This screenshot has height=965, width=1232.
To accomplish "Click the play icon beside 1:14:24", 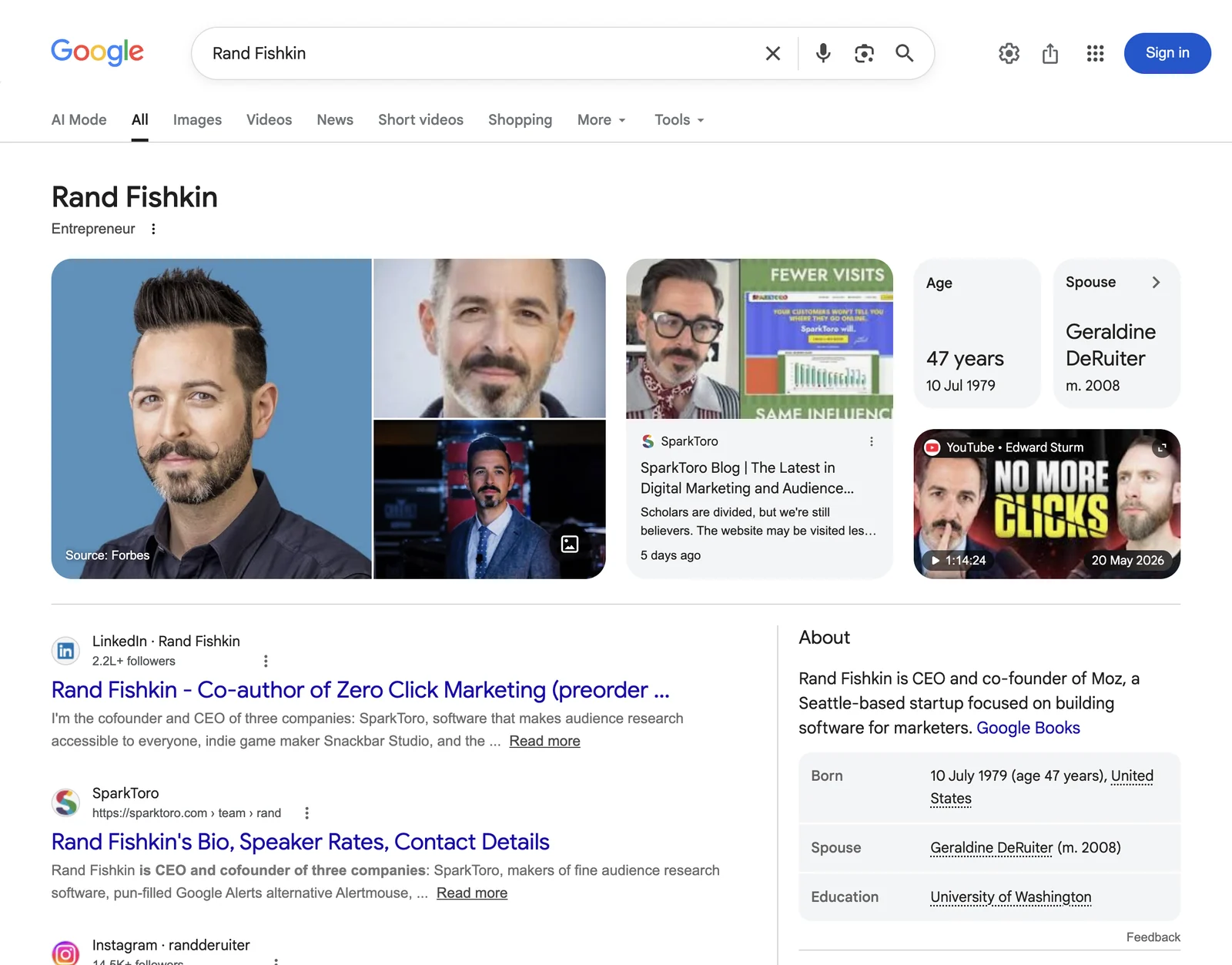I will pos(936,560).
